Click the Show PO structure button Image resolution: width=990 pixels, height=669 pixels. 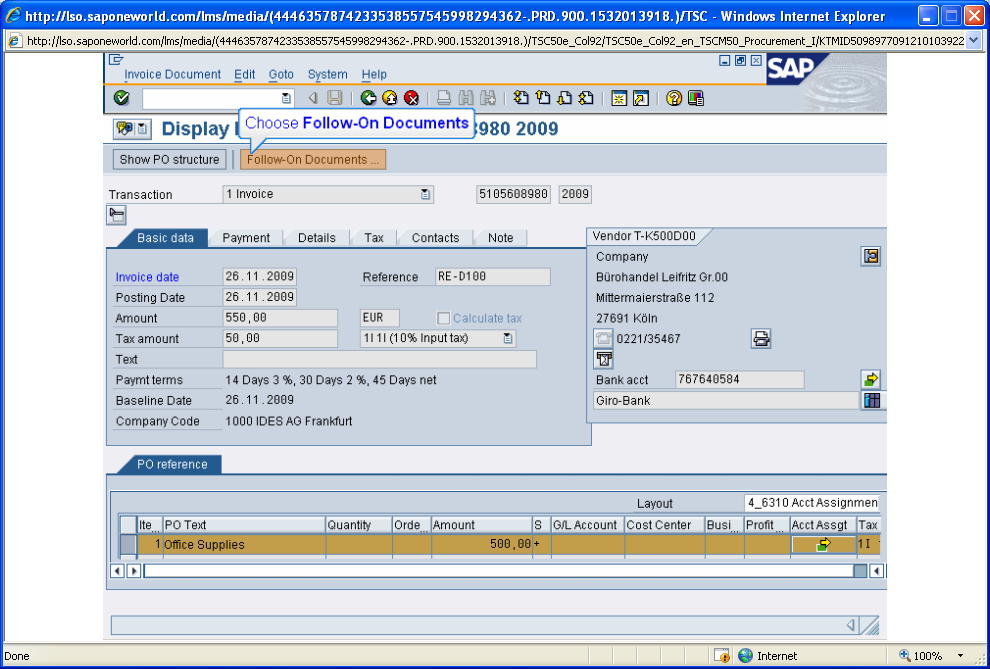click(170, 159)
